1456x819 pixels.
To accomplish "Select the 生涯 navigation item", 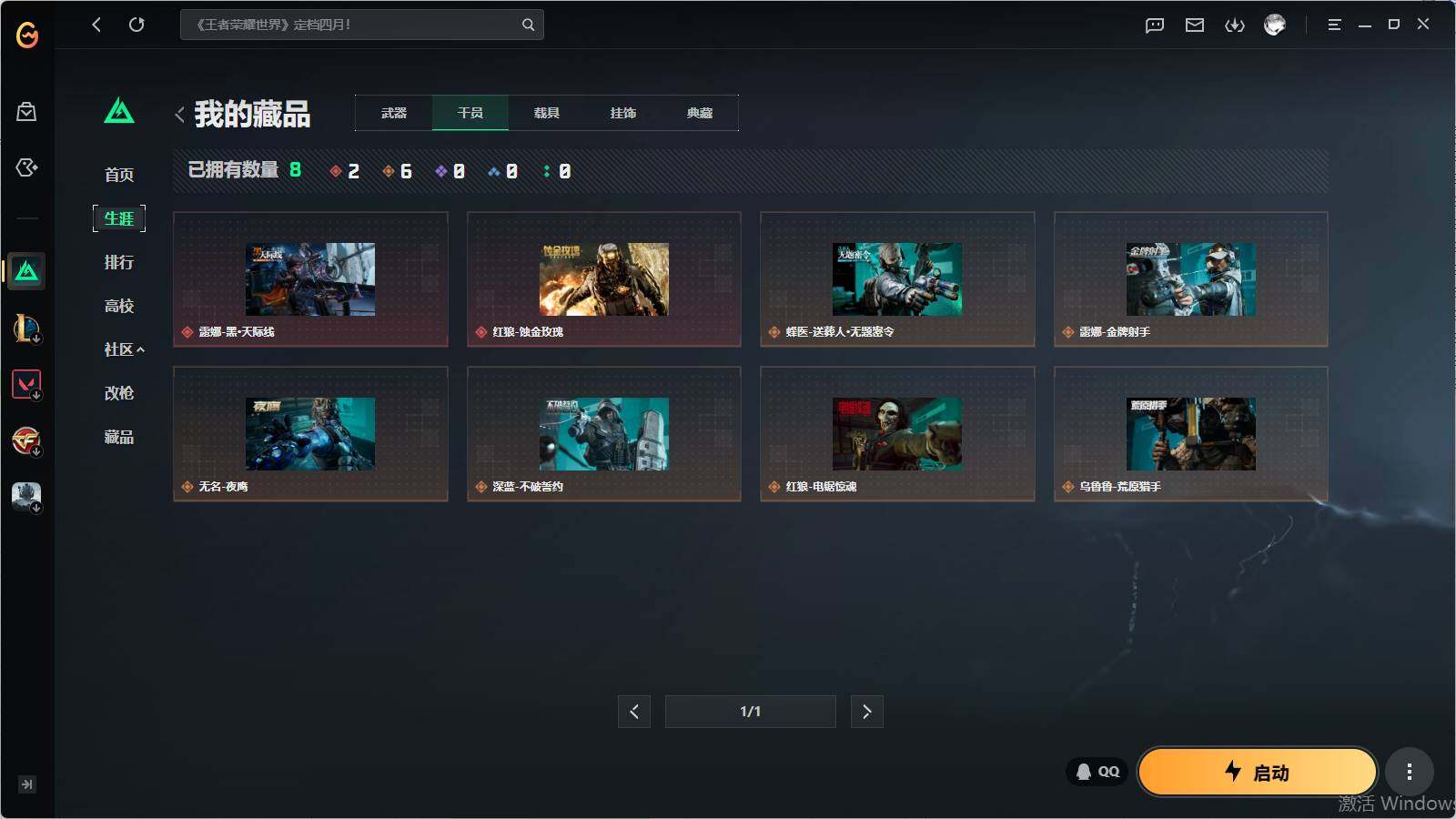I will [x=119, y=218].
